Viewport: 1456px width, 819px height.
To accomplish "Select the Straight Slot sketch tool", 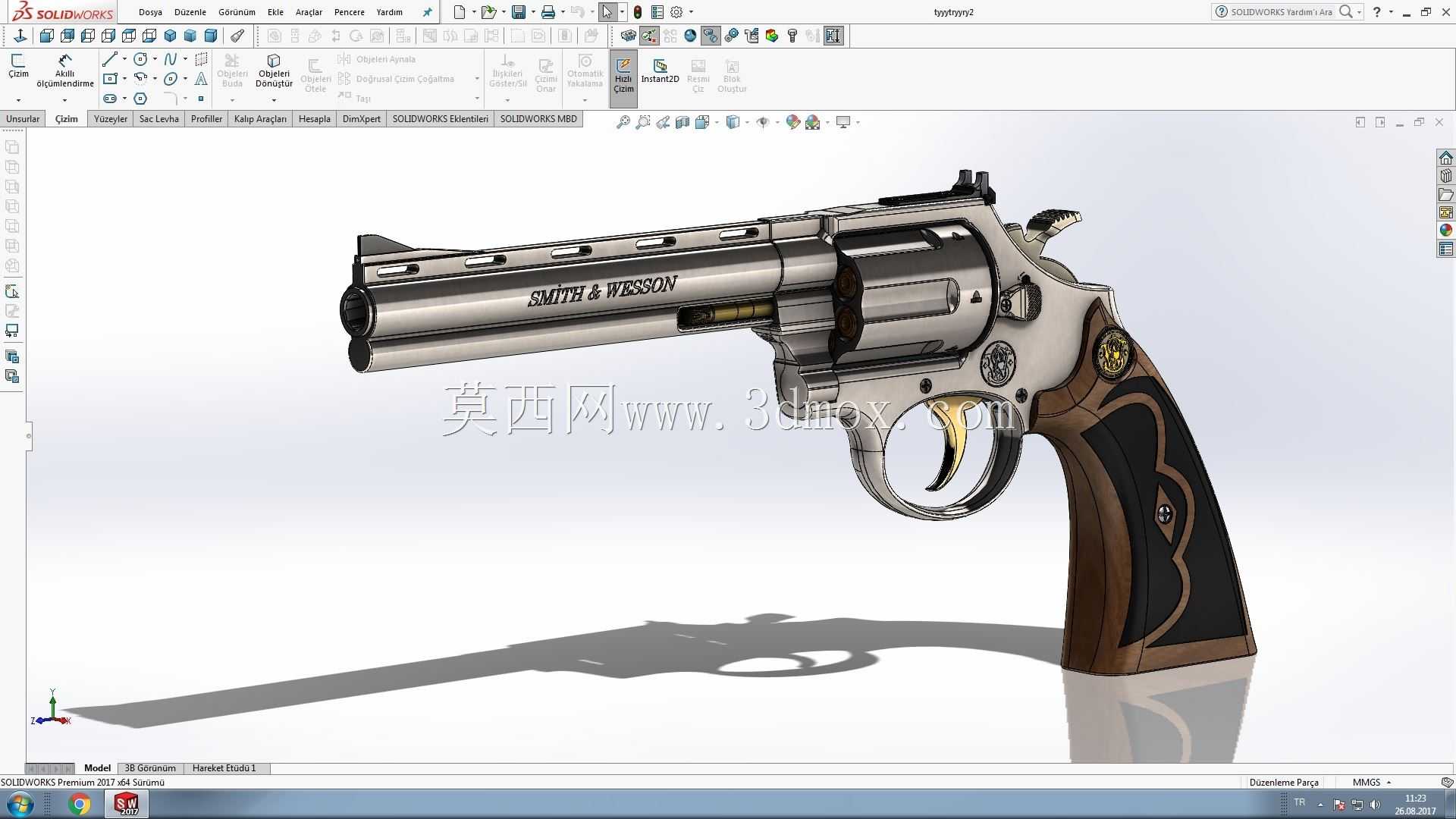I will click(x=110, y=99).
